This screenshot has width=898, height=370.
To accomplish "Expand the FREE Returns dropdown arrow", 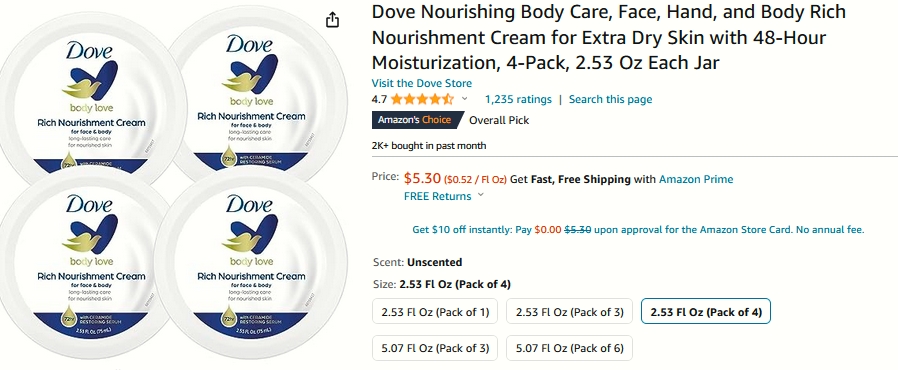I will tap(480, 195).
